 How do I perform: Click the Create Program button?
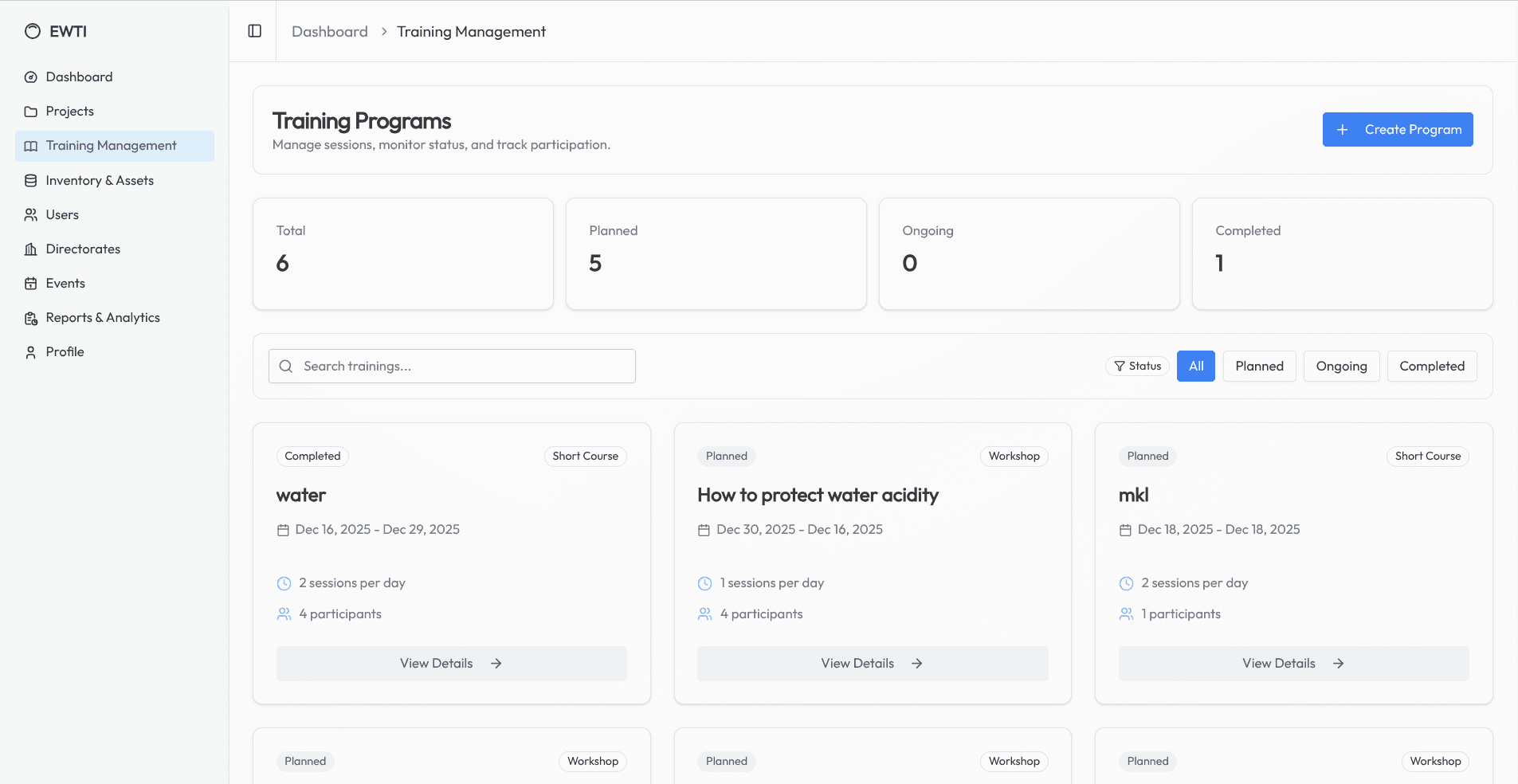[1397, 129]
